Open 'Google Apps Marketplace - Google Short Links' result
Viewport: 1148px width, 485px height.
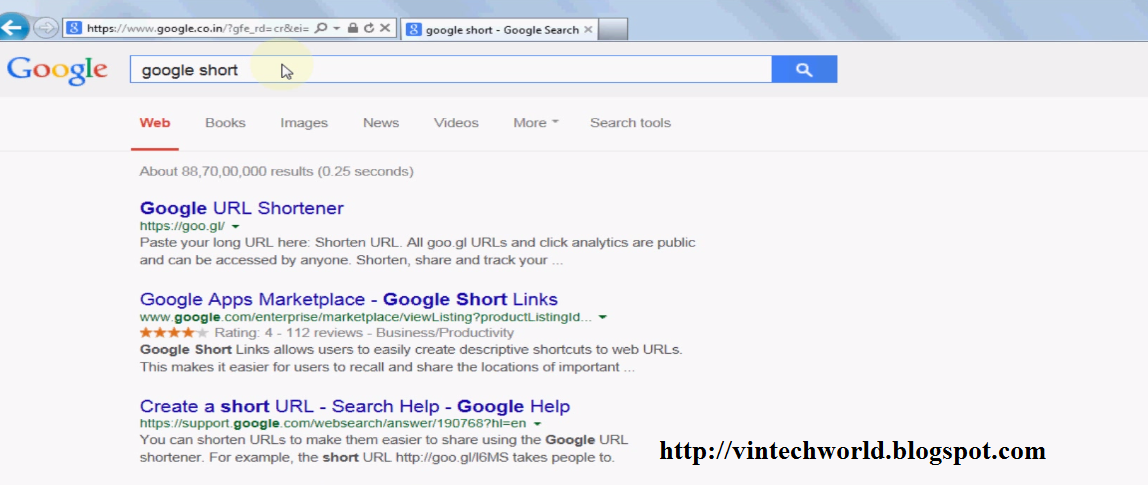coord(348,299)
